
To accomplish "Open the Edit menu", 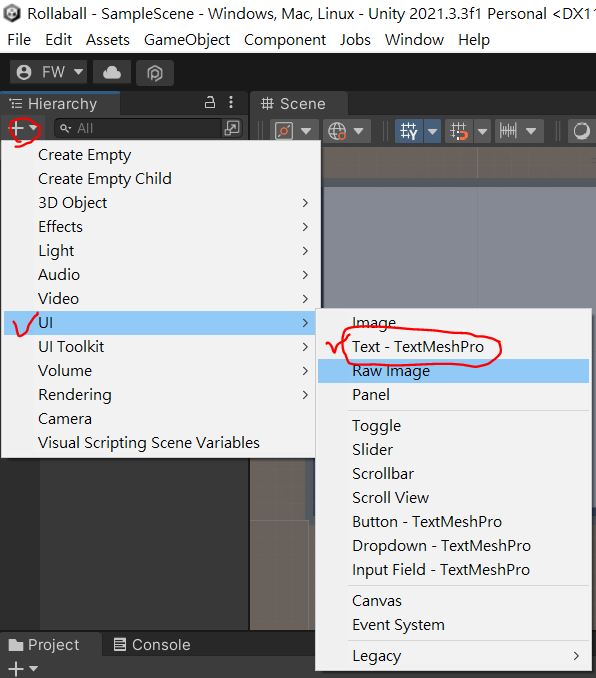I will coord(58,40).
